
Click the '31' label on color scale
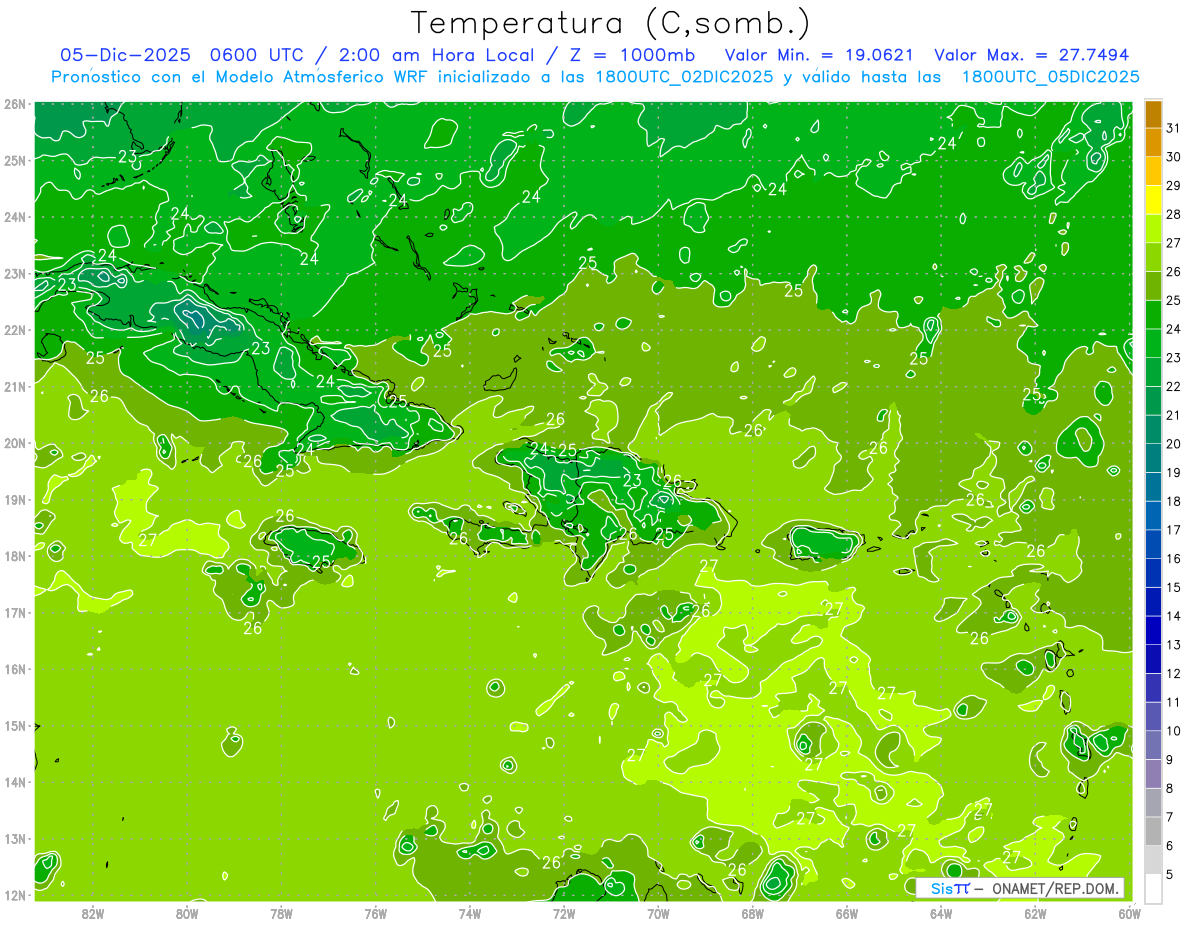[x=1173, y=128]
